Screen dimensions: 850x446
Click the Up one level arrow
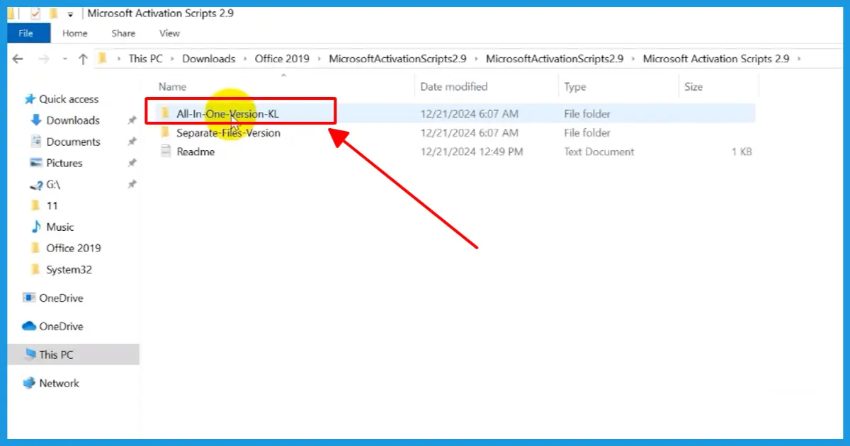(x=81, y=59)
